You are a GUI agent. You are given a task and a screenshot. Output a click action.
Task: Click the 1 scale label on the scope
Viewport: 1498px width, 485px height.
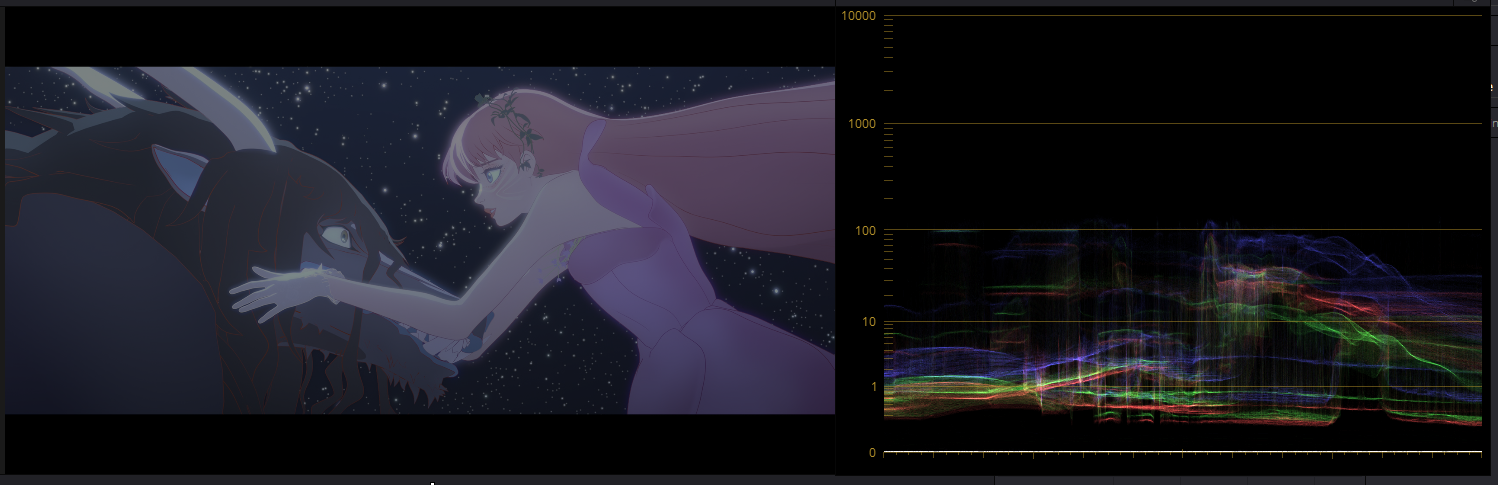[873, 387]
